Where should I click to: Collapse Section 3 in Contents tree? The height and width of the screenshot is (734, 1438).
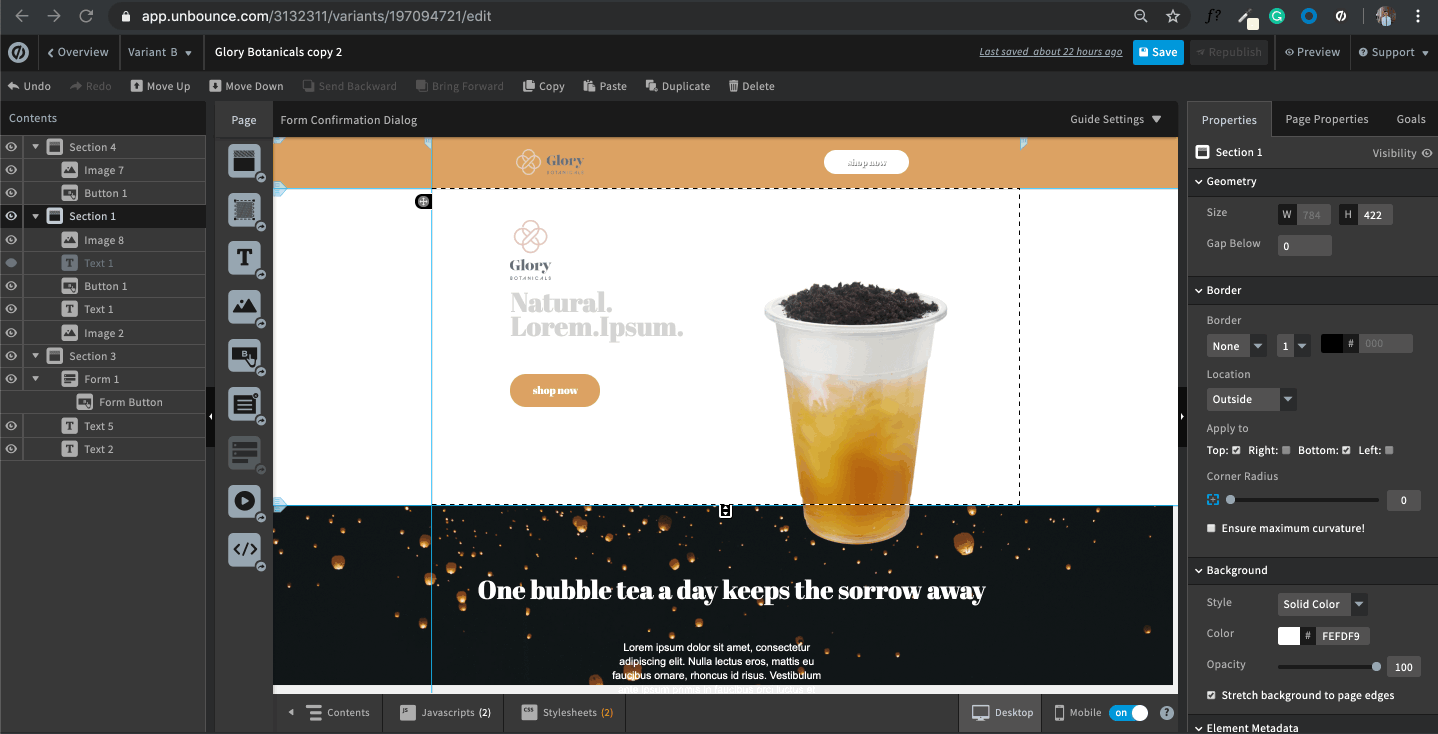click(x=36, y=356)
